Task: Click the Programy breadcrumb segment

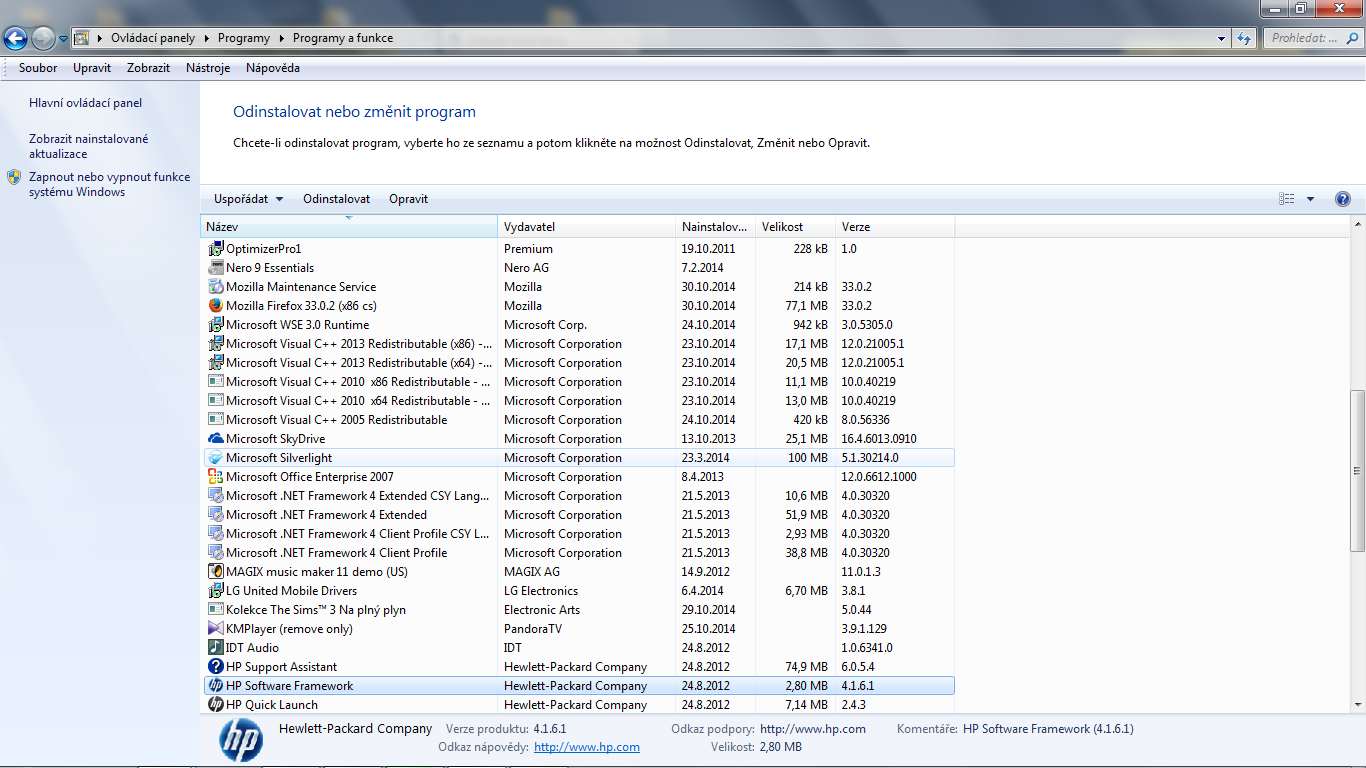Action: click(244, 39)
